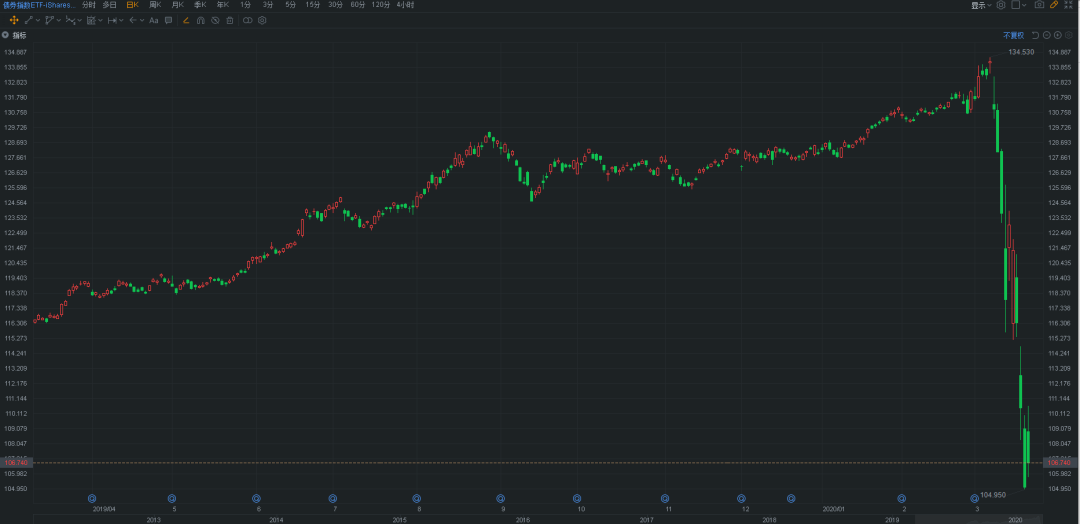Toggle the 指标 indicator collapse button

point(6,34)
